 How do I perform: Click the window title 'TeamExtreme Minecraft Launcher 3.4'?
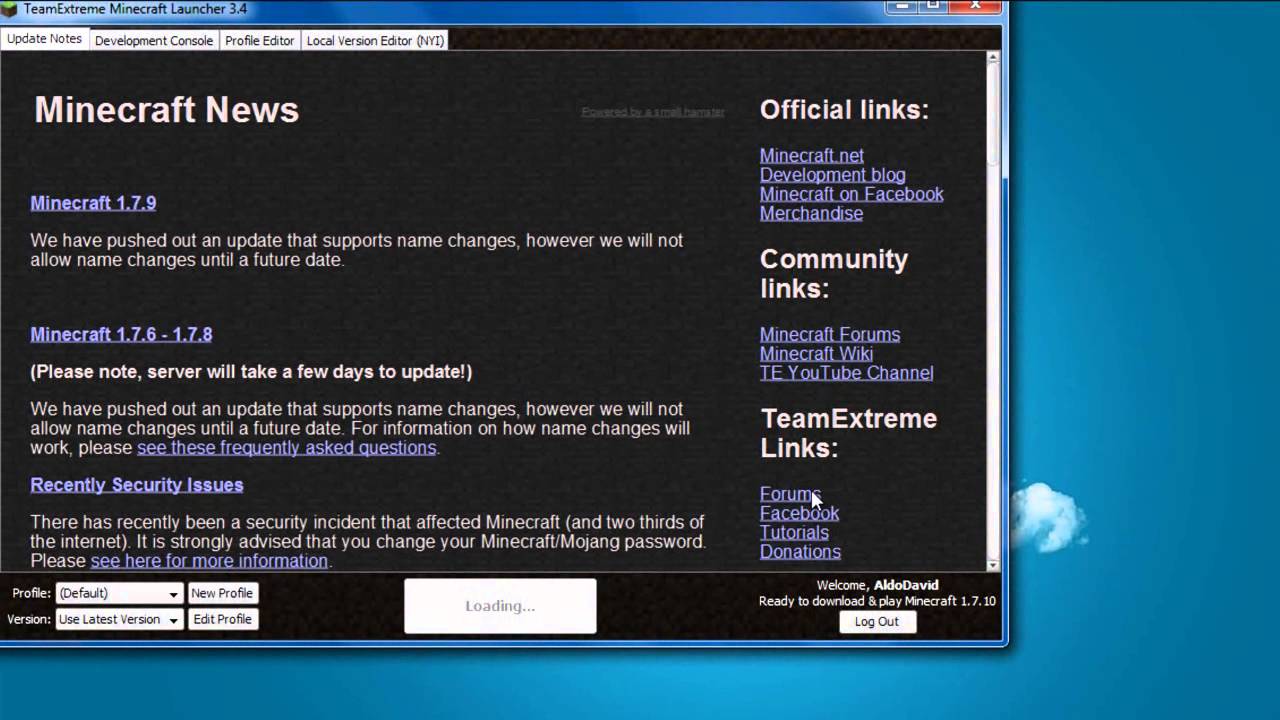135,9
